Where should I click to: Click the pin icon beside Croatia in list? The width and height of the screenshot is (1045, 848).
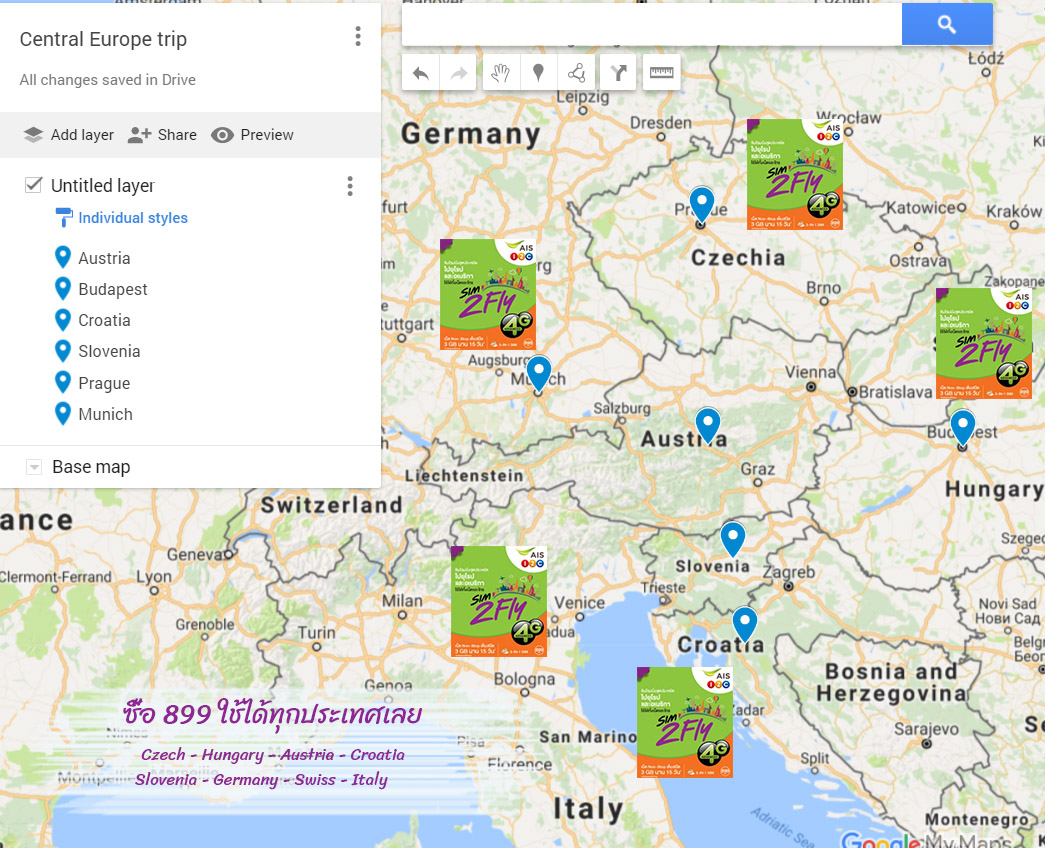pos(63,320)
